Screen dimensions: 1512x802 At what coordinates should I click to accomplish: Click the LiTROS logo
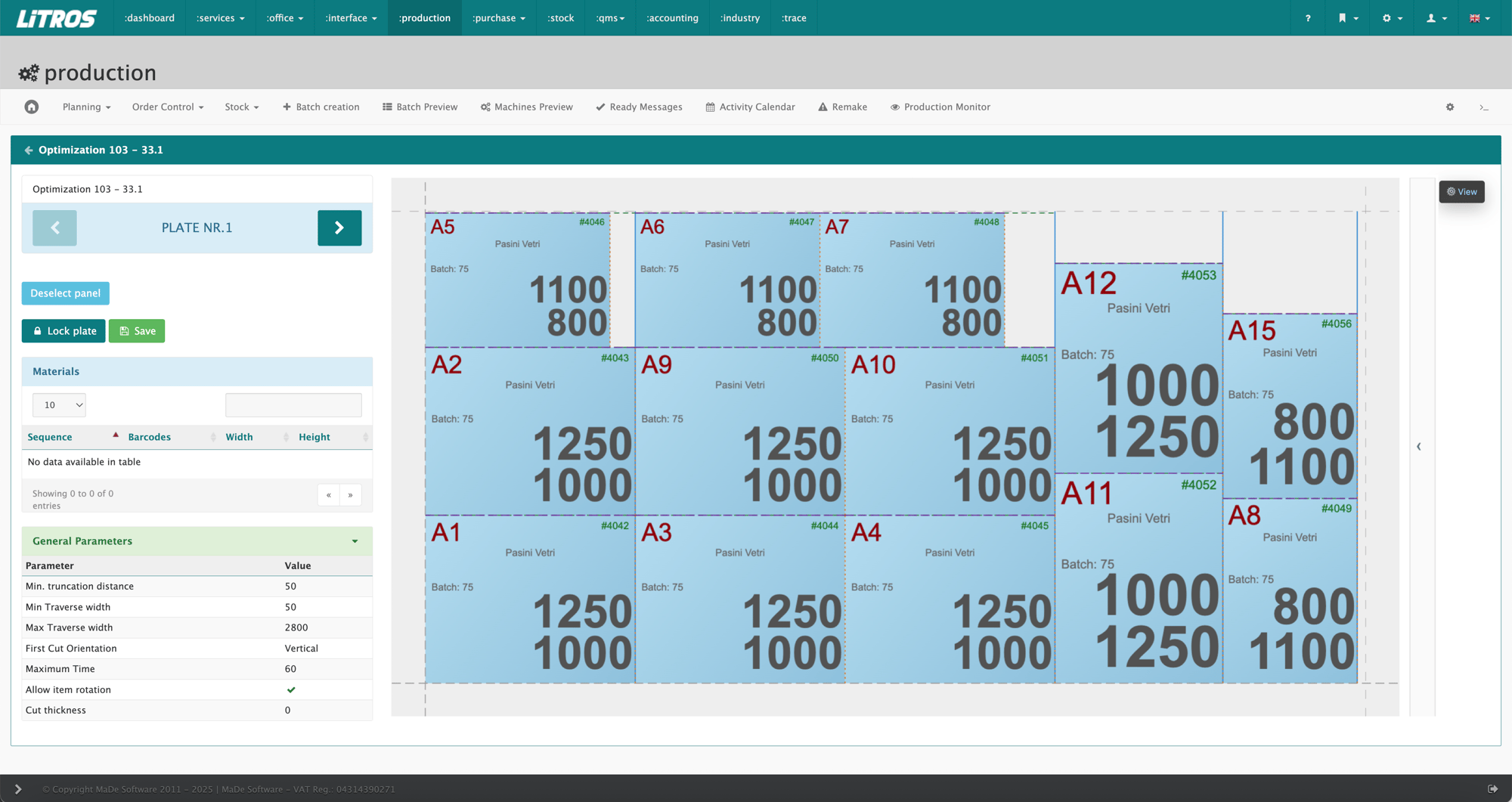[57, 18]
